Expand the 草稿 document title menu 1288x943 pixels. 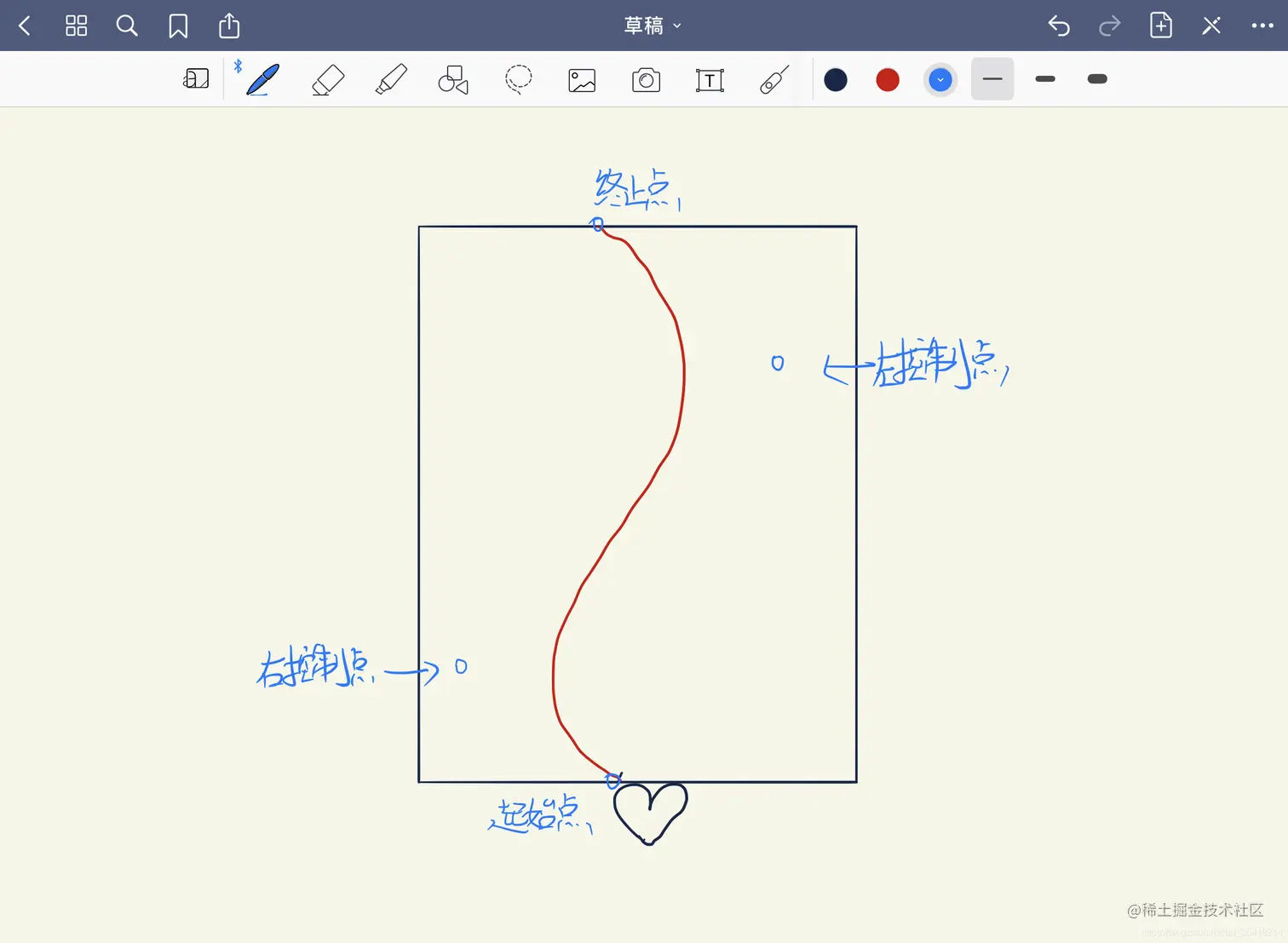pos(653,26)
